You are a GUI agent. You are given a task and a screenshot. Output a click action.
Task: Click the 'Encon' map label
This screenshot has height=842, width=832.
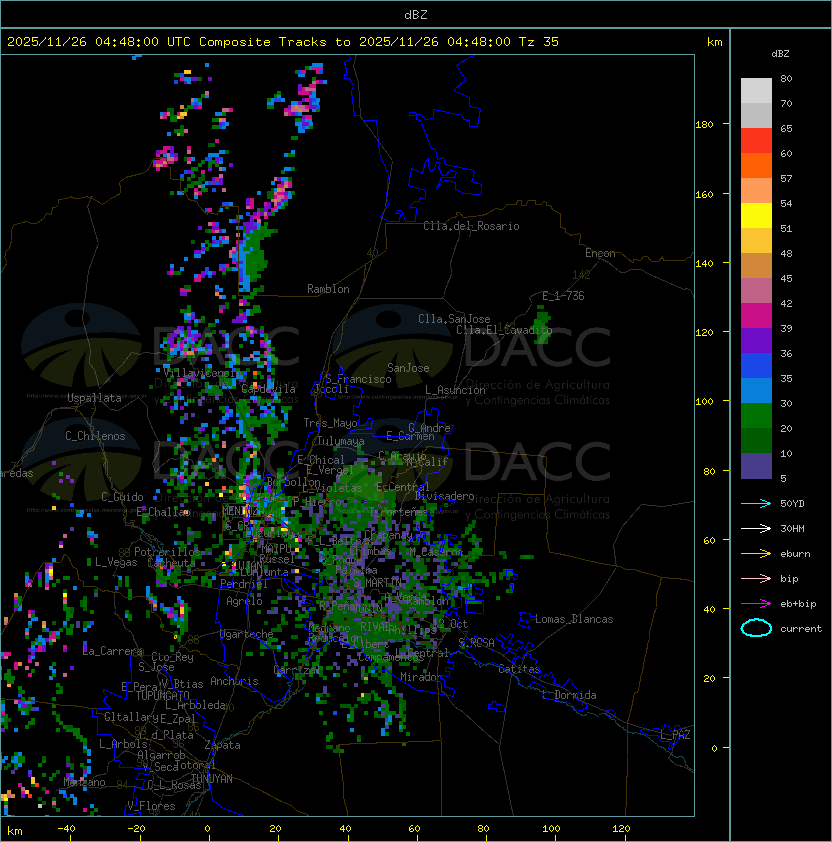600,253
